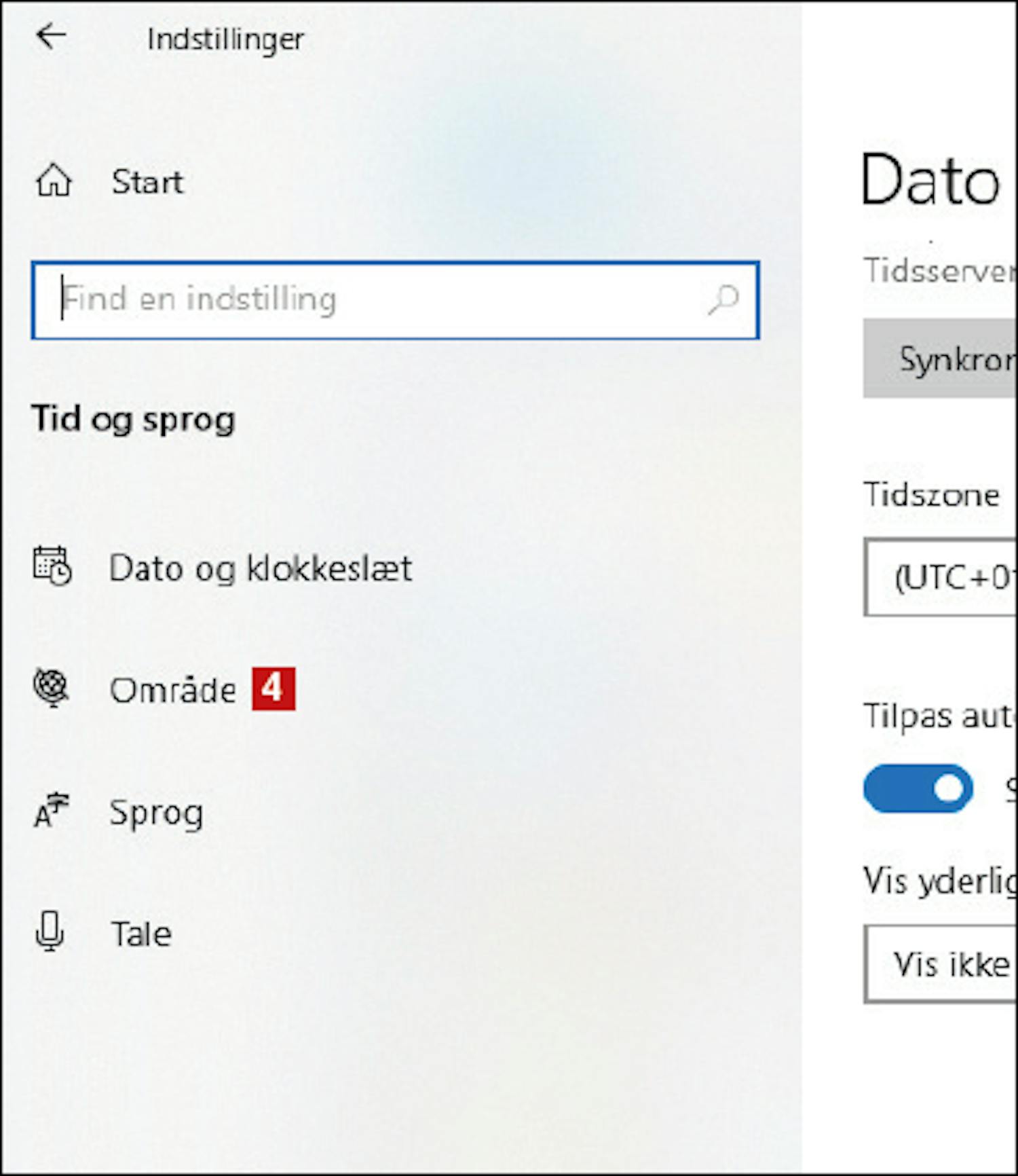The height and width of the screenshot is (1176, 1018).
Task: Click the Indstillinger window title
Action: click(225, 39)
